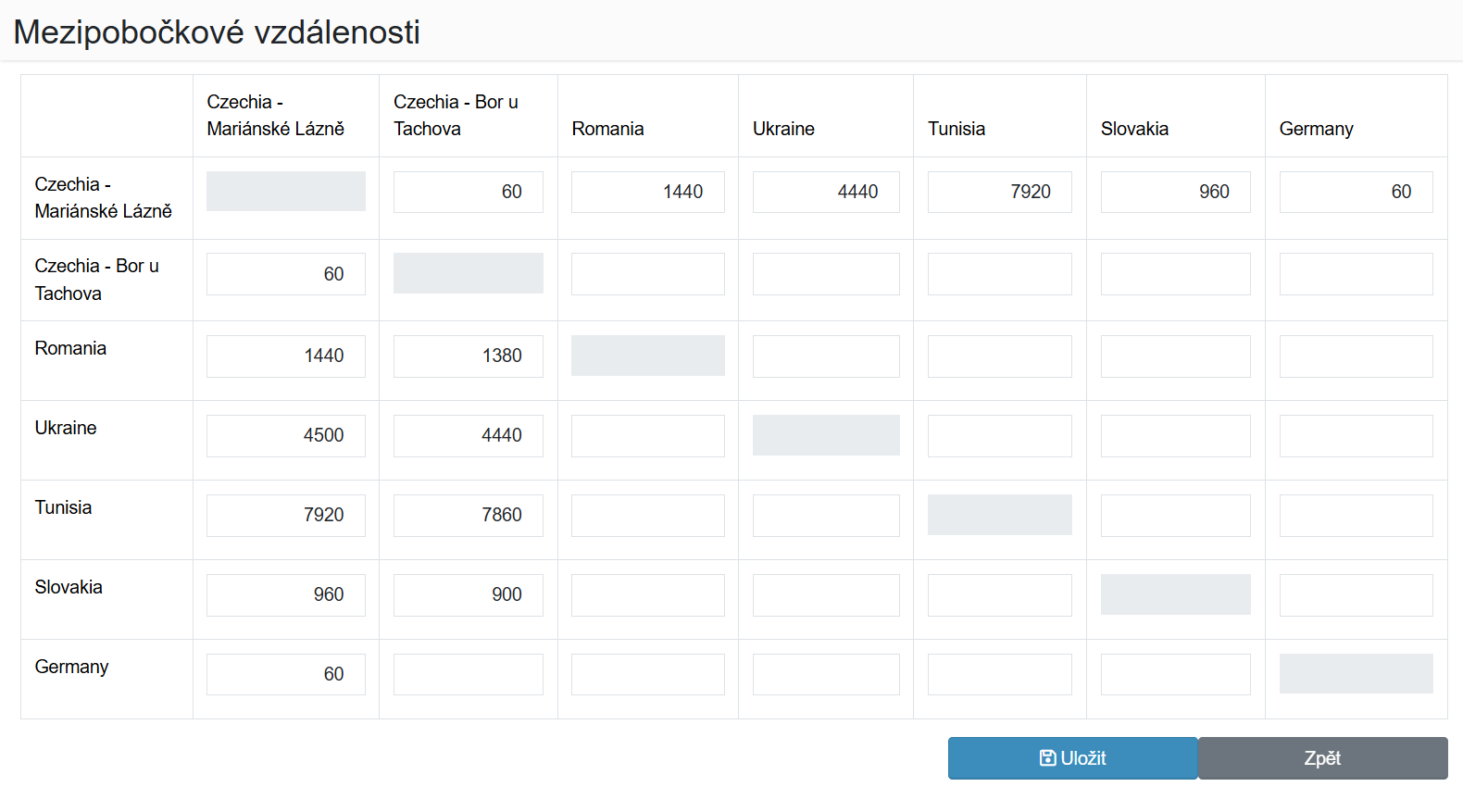
Task: Click Tunisia row field showing 7860
Action: pyautogui.click(x=469, y=516)
